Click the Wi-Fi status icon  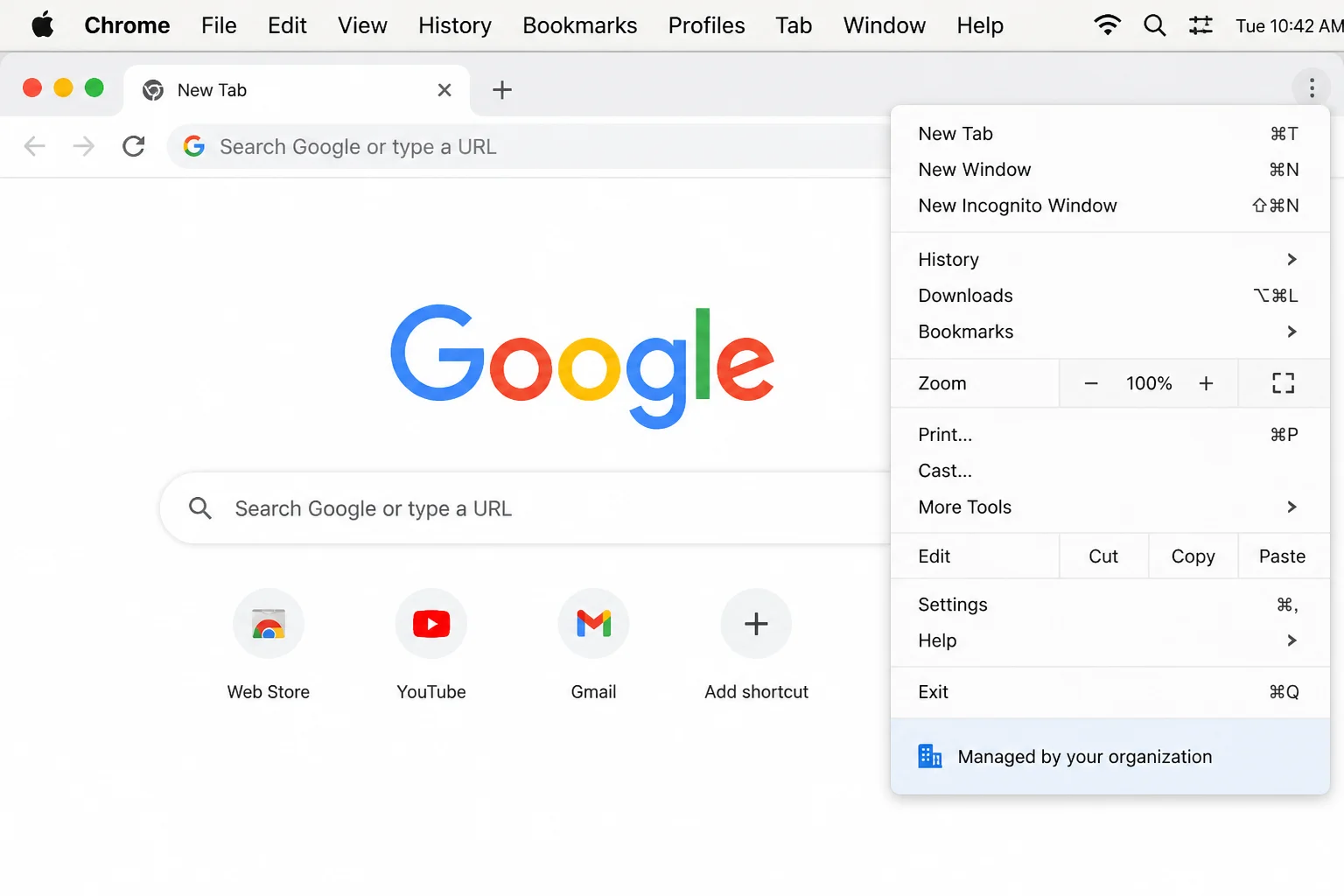[x=1108, y=25]
